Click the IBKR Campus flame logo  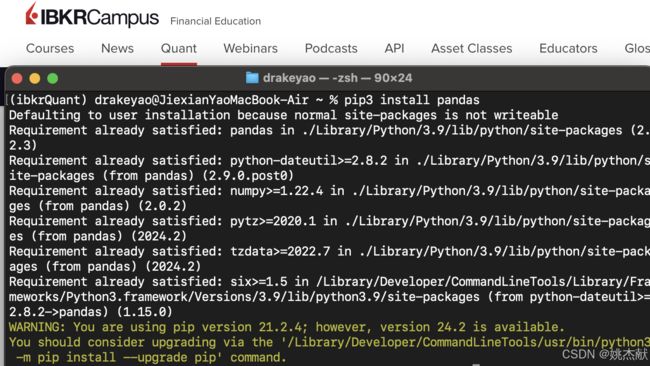pos(32,14)
